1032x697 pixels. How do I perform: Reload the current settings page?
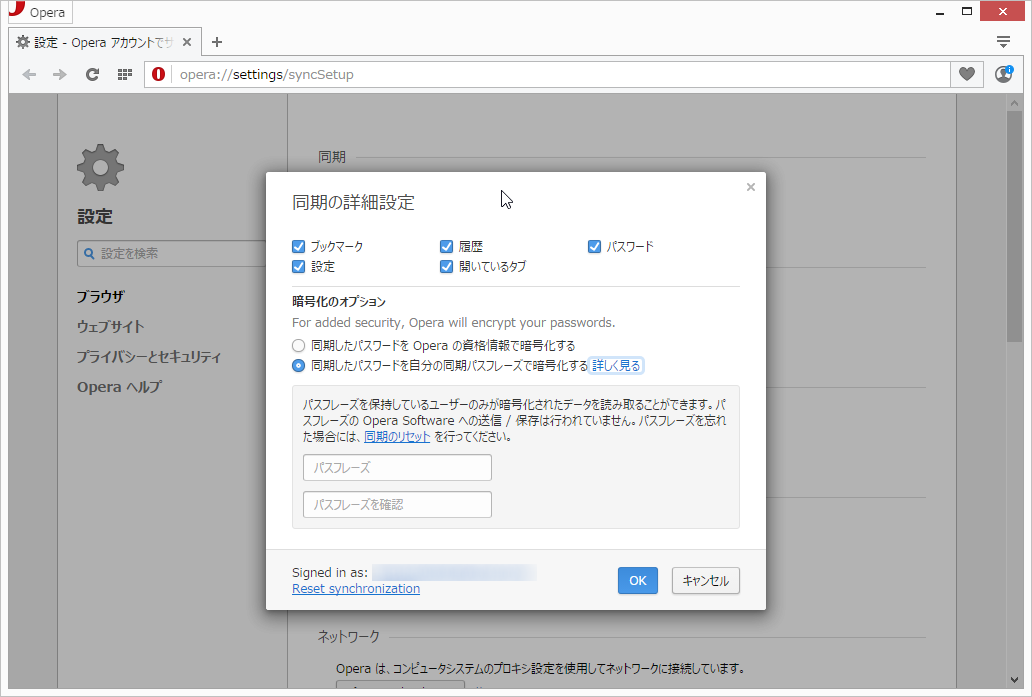coord(92,74)
